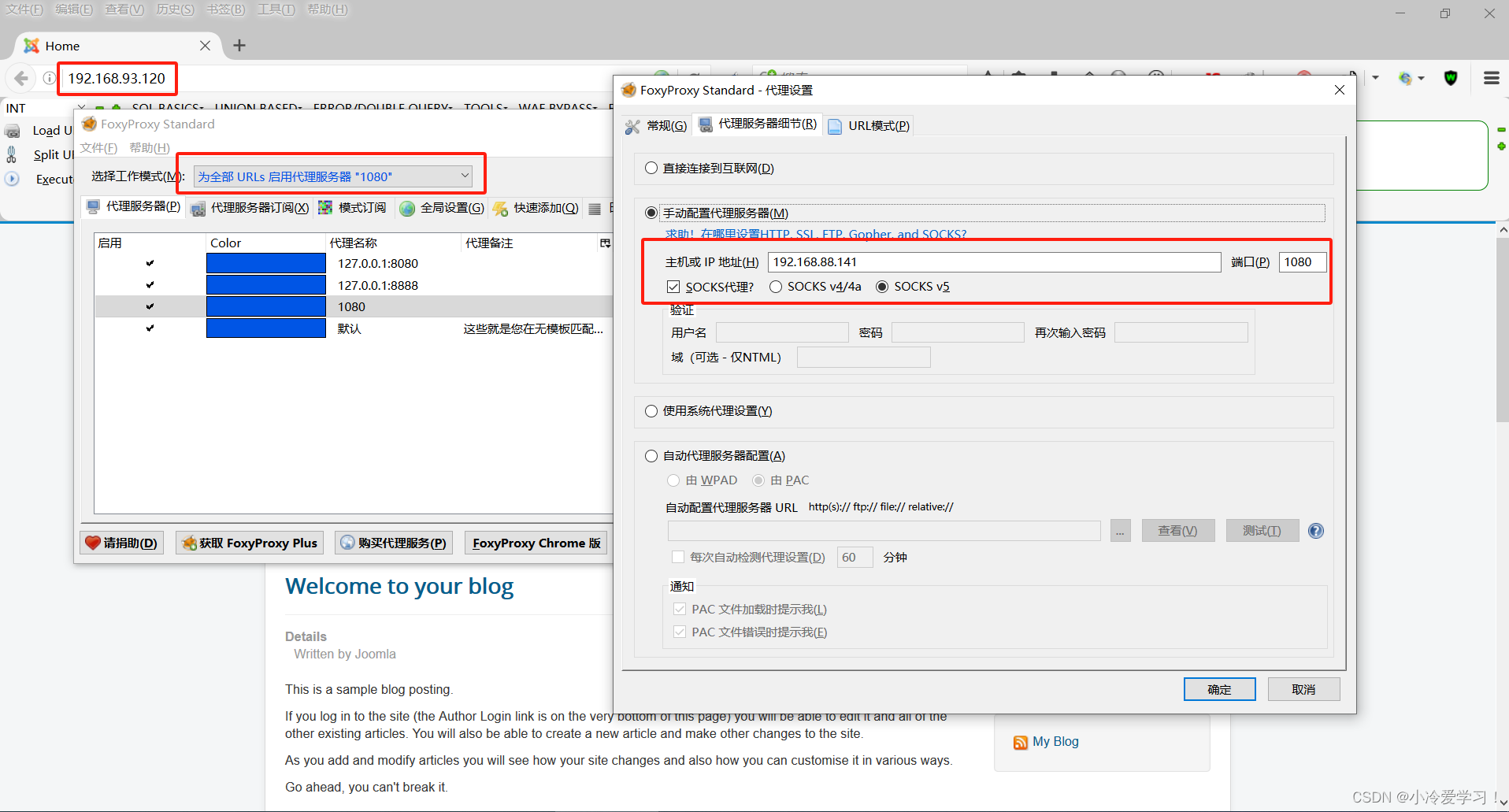This screenshot has width=1509, height=812.
Task: Switch to 模式订阅 tab
Action: 353,208
